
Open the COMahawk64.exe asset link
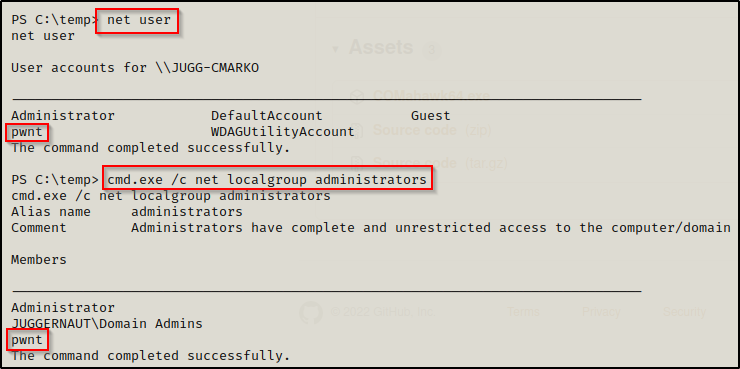[x=431, y=97]
